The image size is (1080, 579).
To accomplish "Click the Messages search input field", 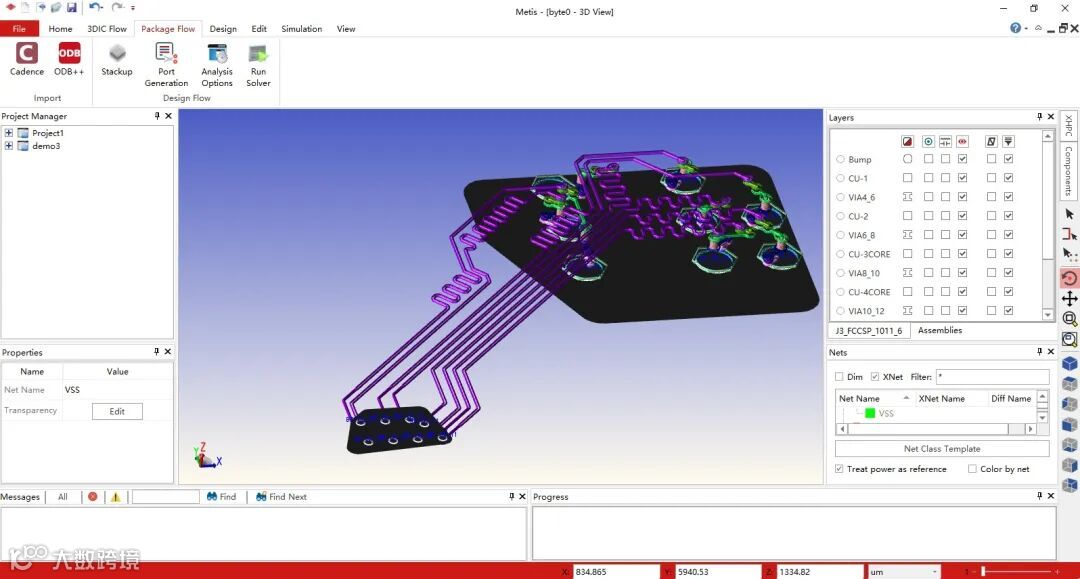I will tap(165, 496).
